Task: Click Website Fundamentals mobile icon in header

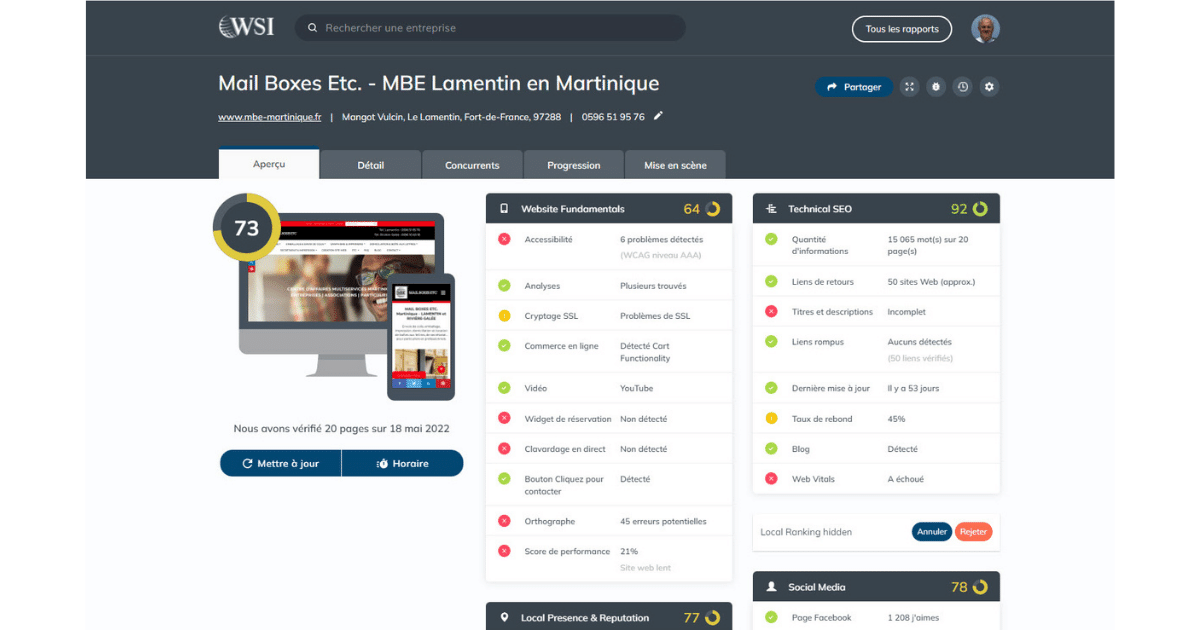Action: [504, 209]
